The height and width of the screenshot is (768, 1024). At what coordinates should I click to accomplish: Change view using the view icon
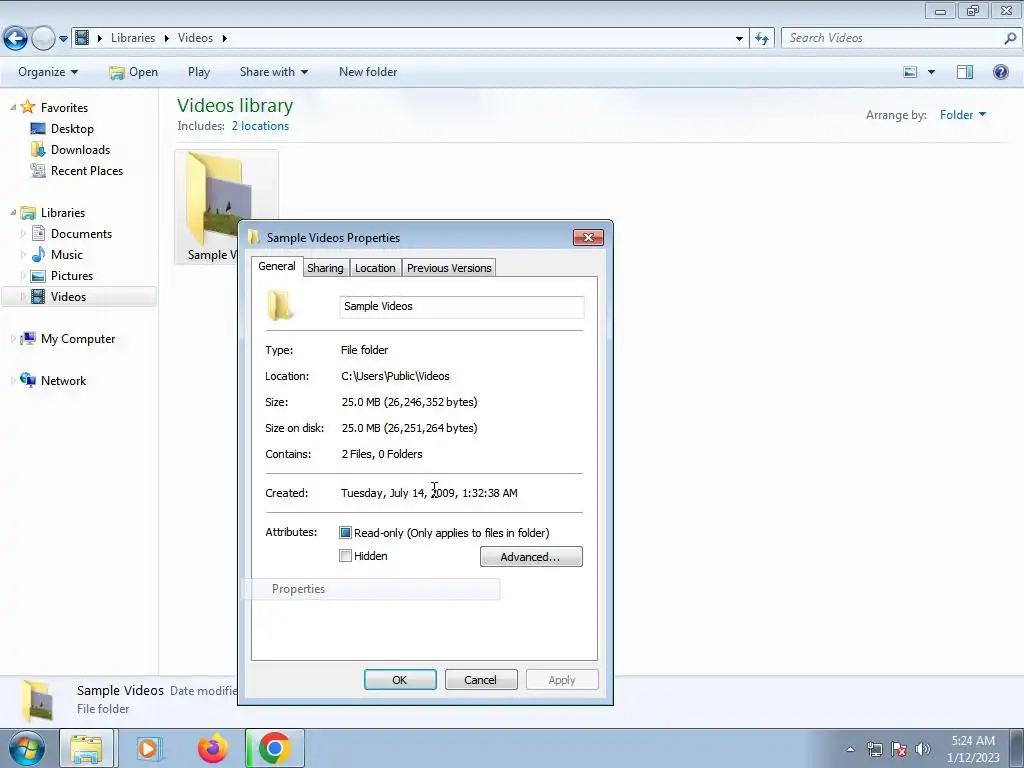click(910, 72)
